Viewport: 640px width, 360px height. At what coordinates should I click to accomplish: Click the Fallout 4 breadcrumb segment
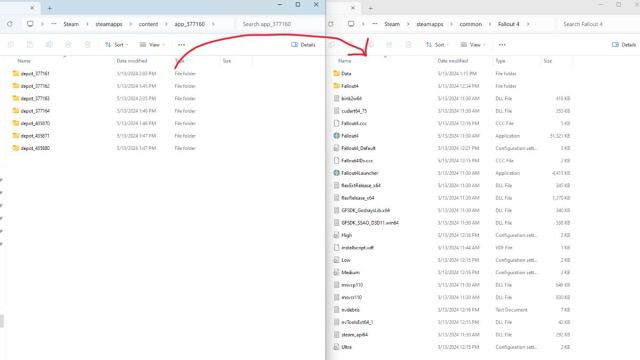coord(509,24)
